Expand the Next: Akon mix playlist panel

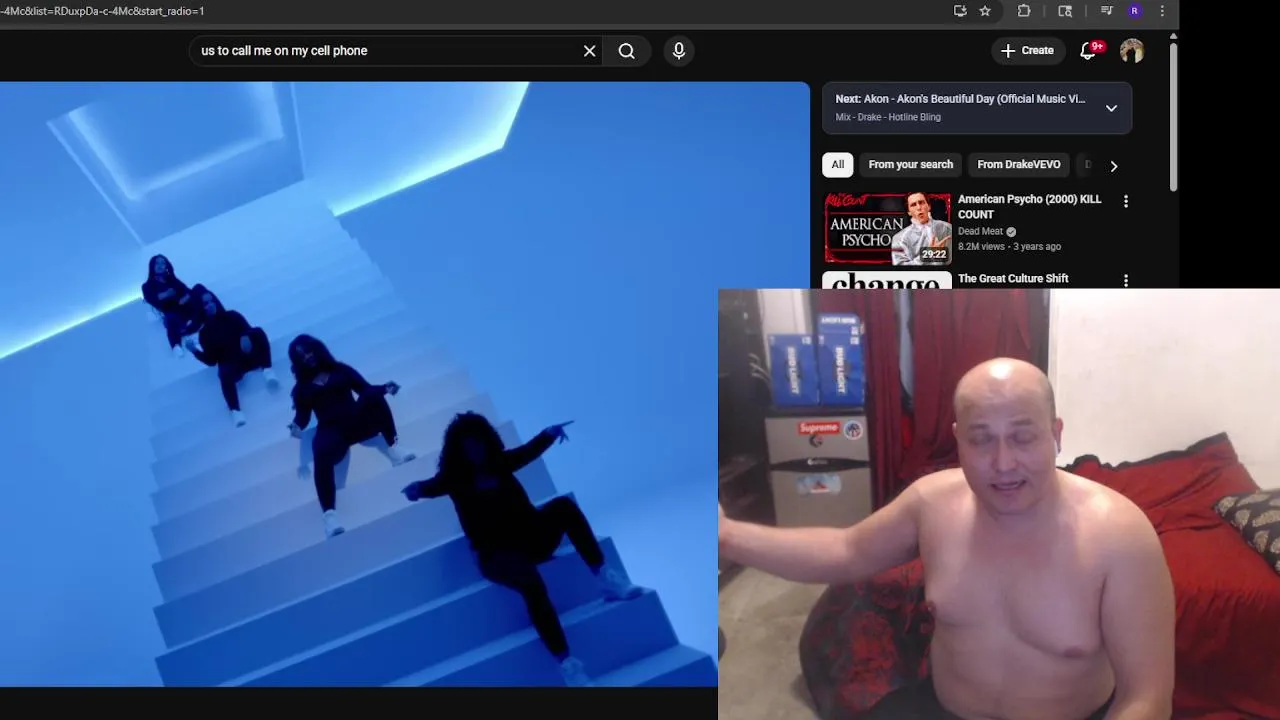pos(1111,108)
